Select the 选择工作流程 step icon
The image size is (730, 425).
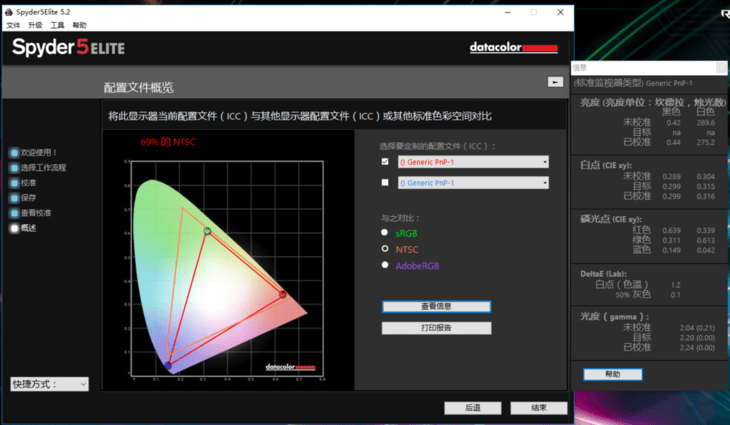pos(14,168)
